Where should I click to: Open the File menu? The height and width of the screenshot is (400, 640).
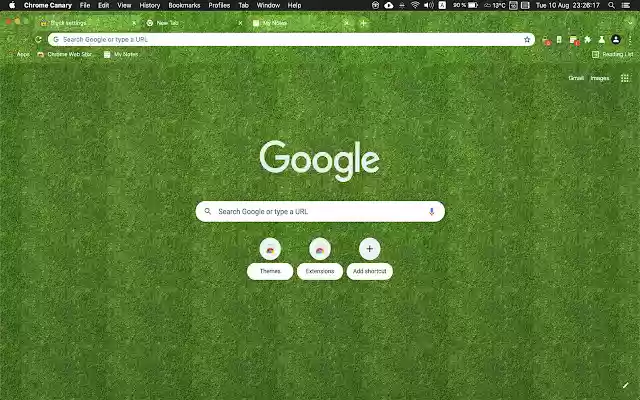[85, 5]
